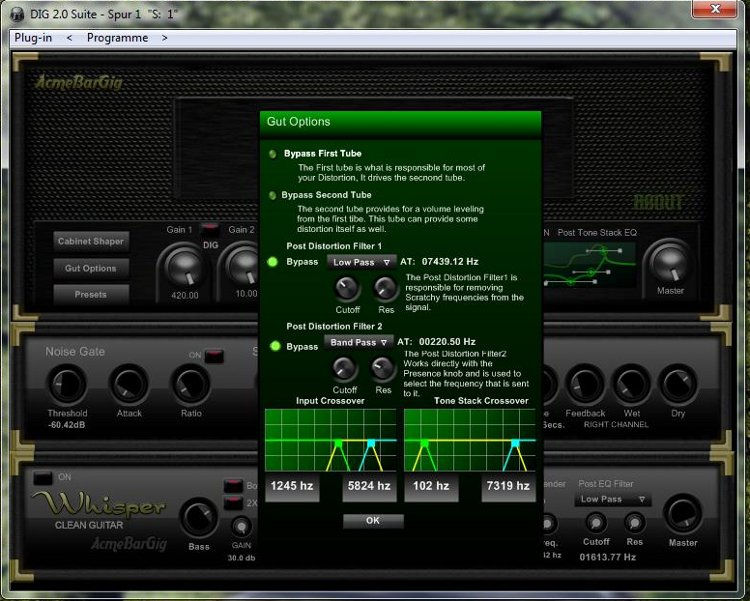
Task: Click the DIG 2.0 Suite title bar icon
Action: tap(17, 14)
